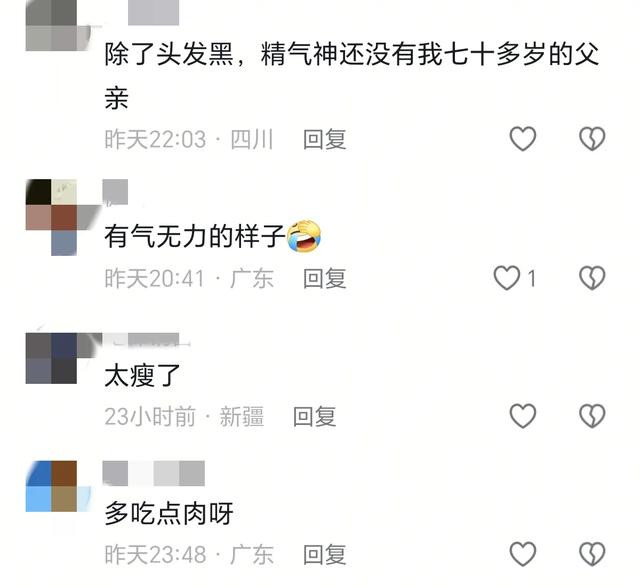Like the 有气无力的样子 comment
The width and height of the screenshot is (640, 587).
point(507,278)
